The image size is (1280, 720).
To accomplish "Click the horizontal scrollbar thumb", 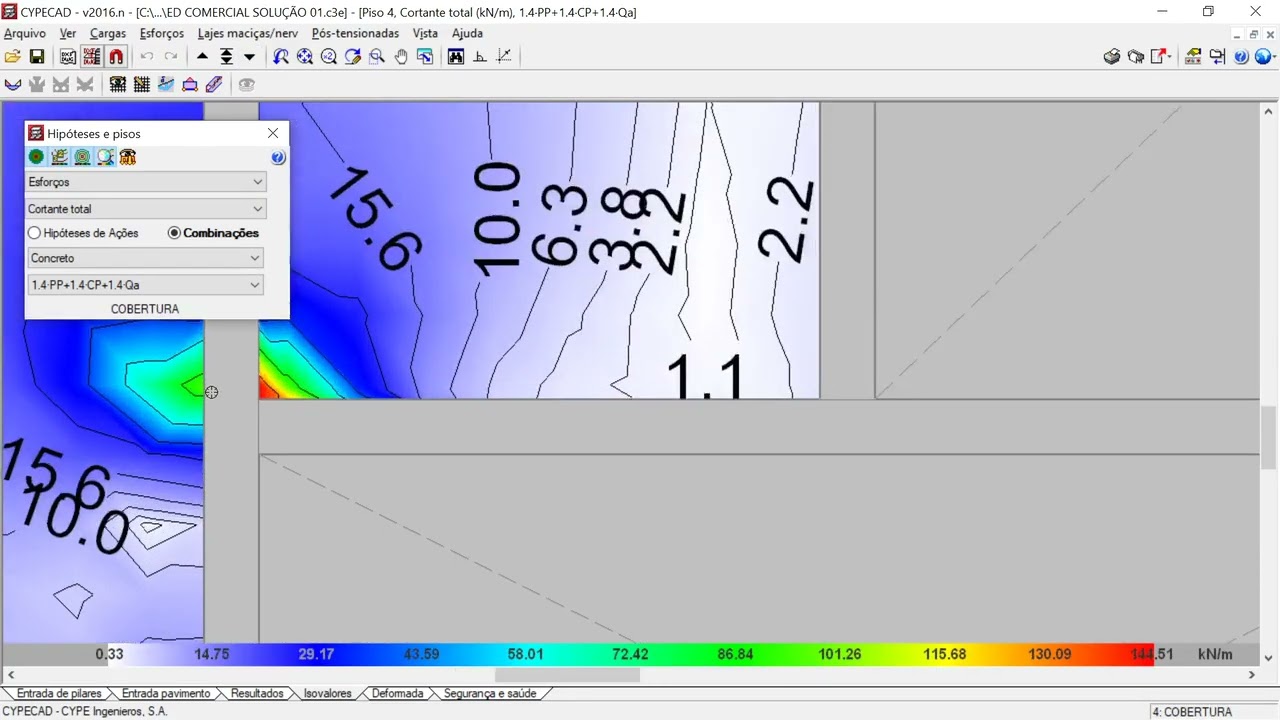I will tap(567, 675).
